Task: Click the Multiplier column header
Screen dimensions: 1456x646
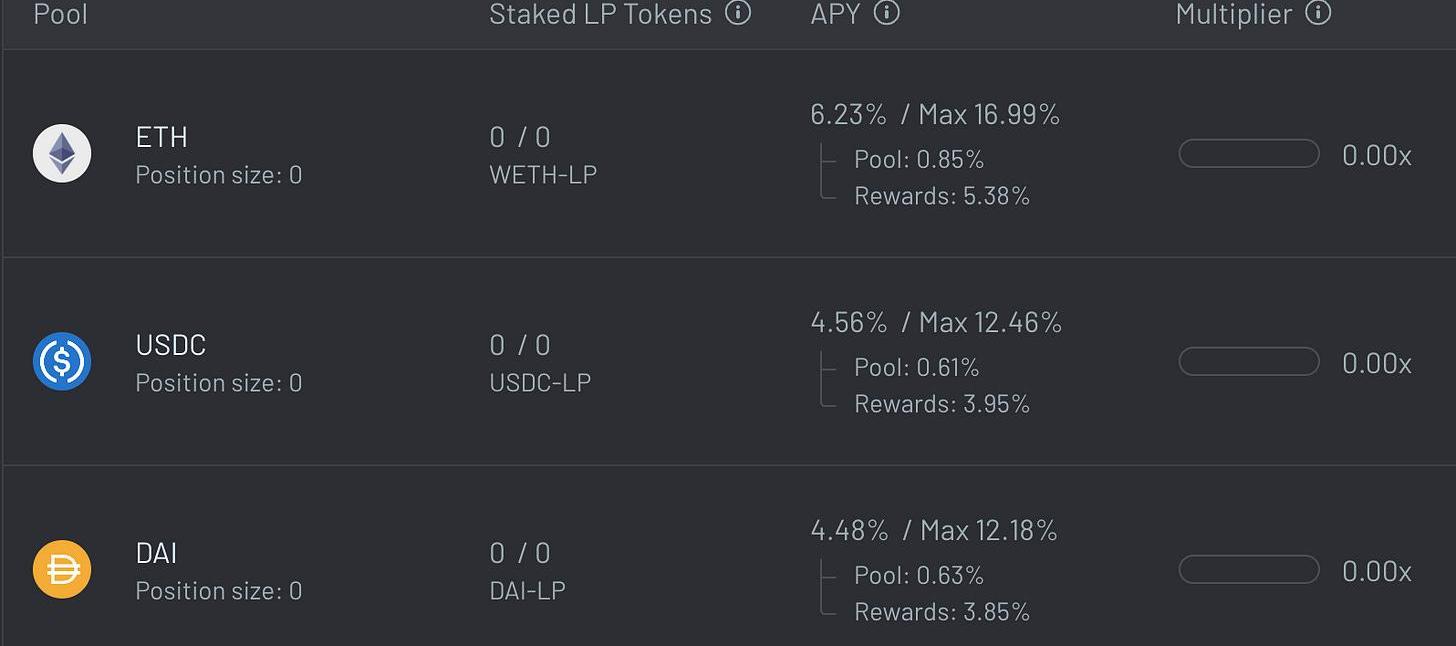Action: coord(1234,14)
